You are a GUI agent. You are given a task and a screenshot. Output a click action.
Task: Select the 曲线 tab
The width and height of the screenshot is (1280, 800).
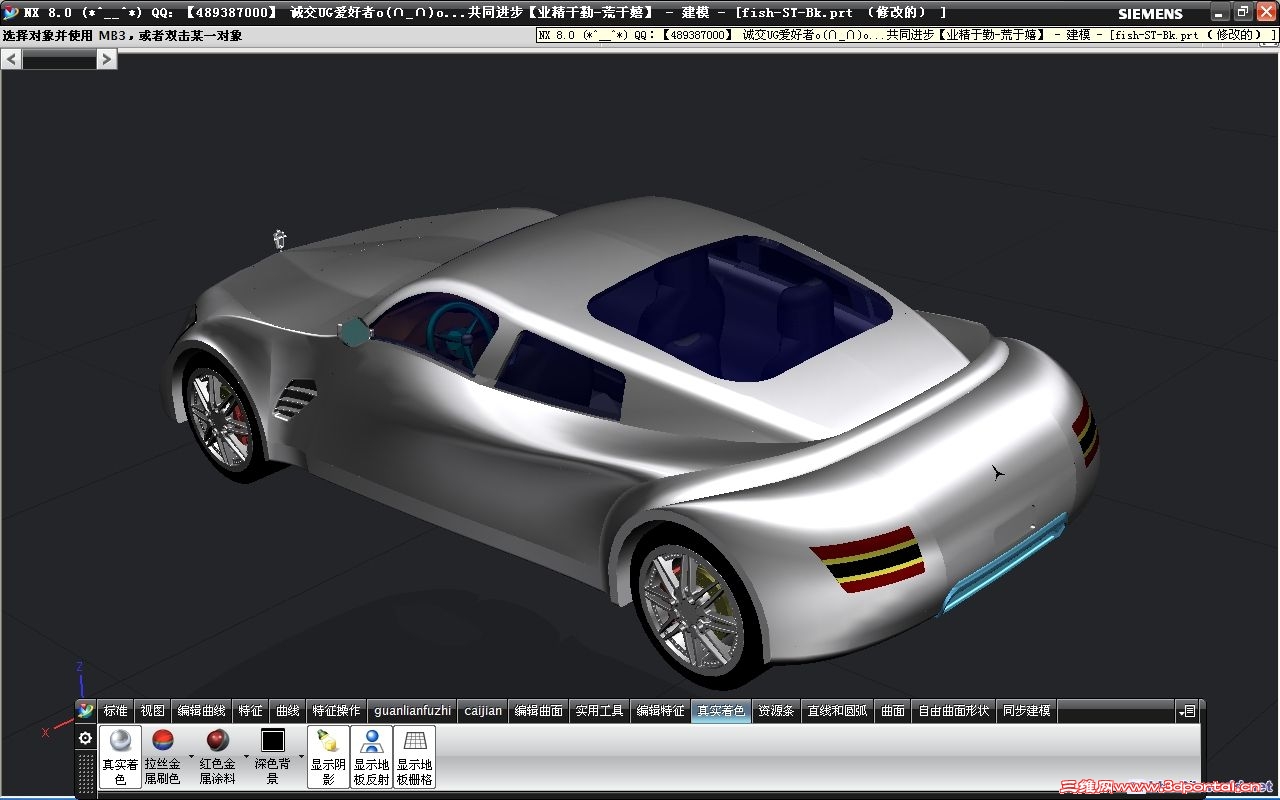[287, 711]
